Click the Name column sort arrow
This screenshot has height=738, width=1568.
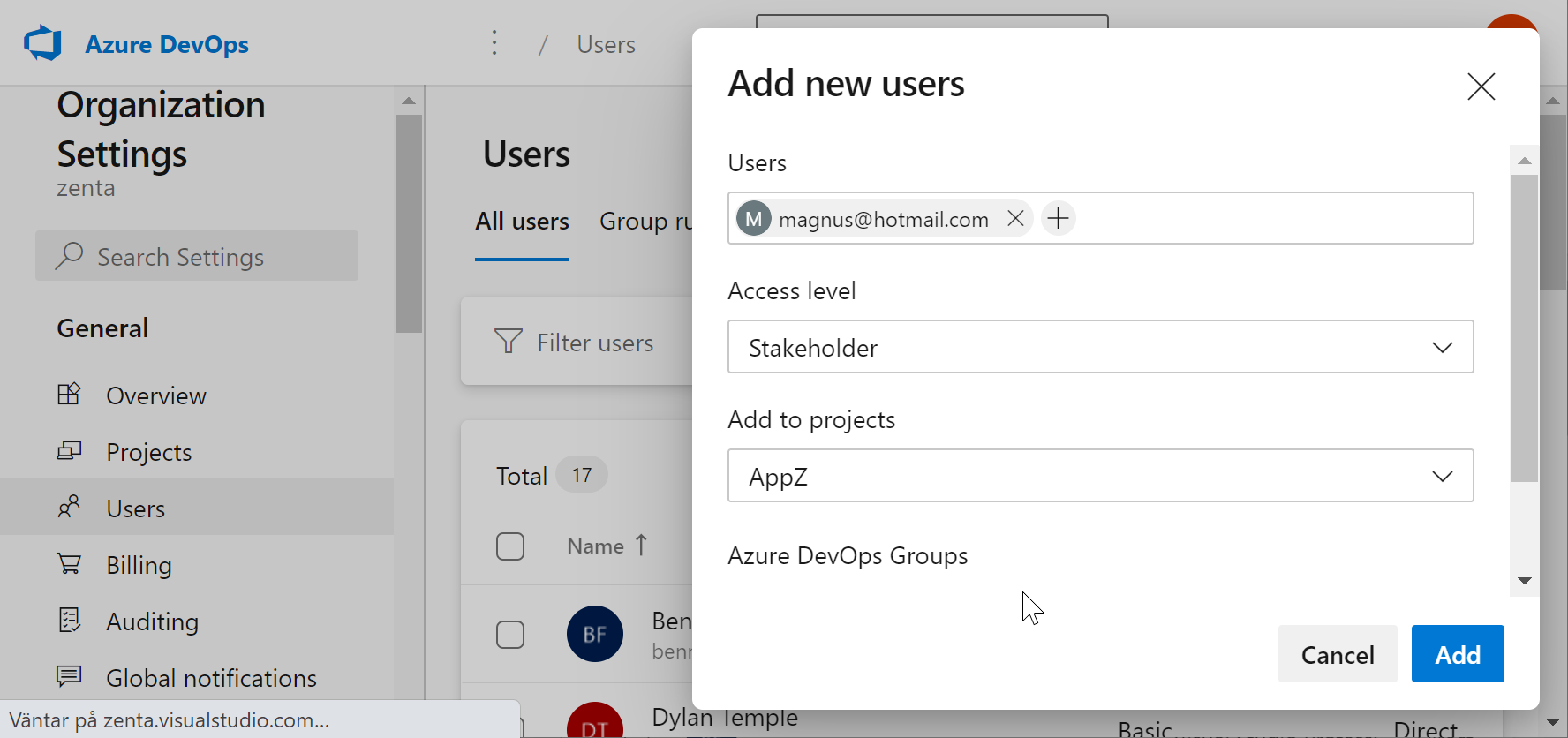tap(641, 546)
